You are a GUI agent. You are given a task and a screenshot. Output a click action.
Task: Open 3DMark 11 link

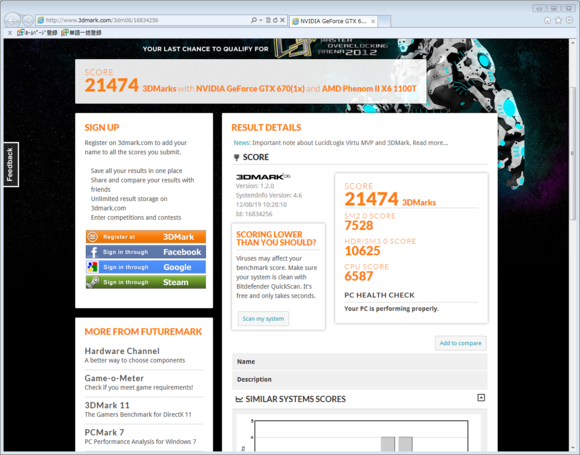[107, 405]
